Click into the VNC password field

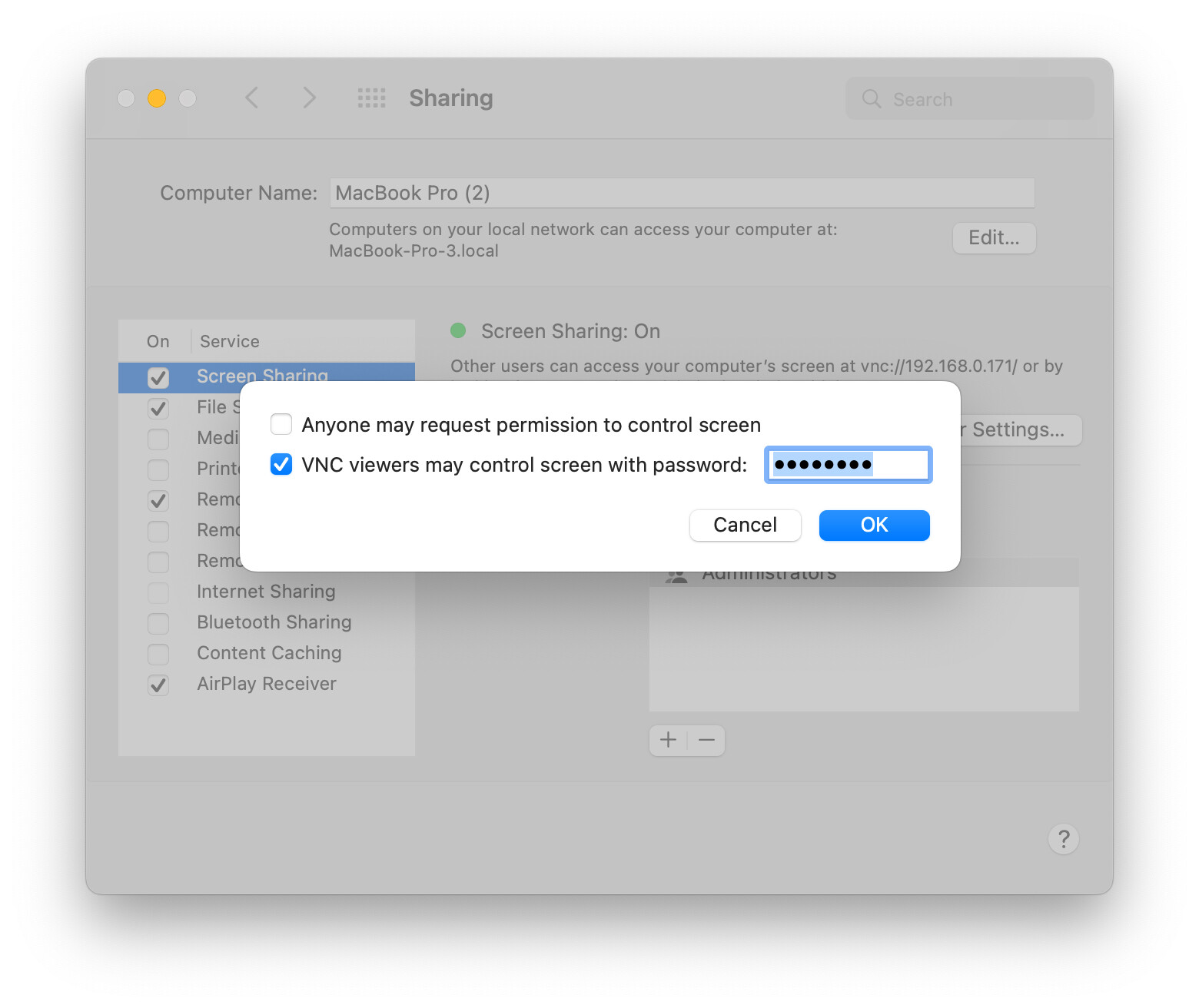coord(848,465)
